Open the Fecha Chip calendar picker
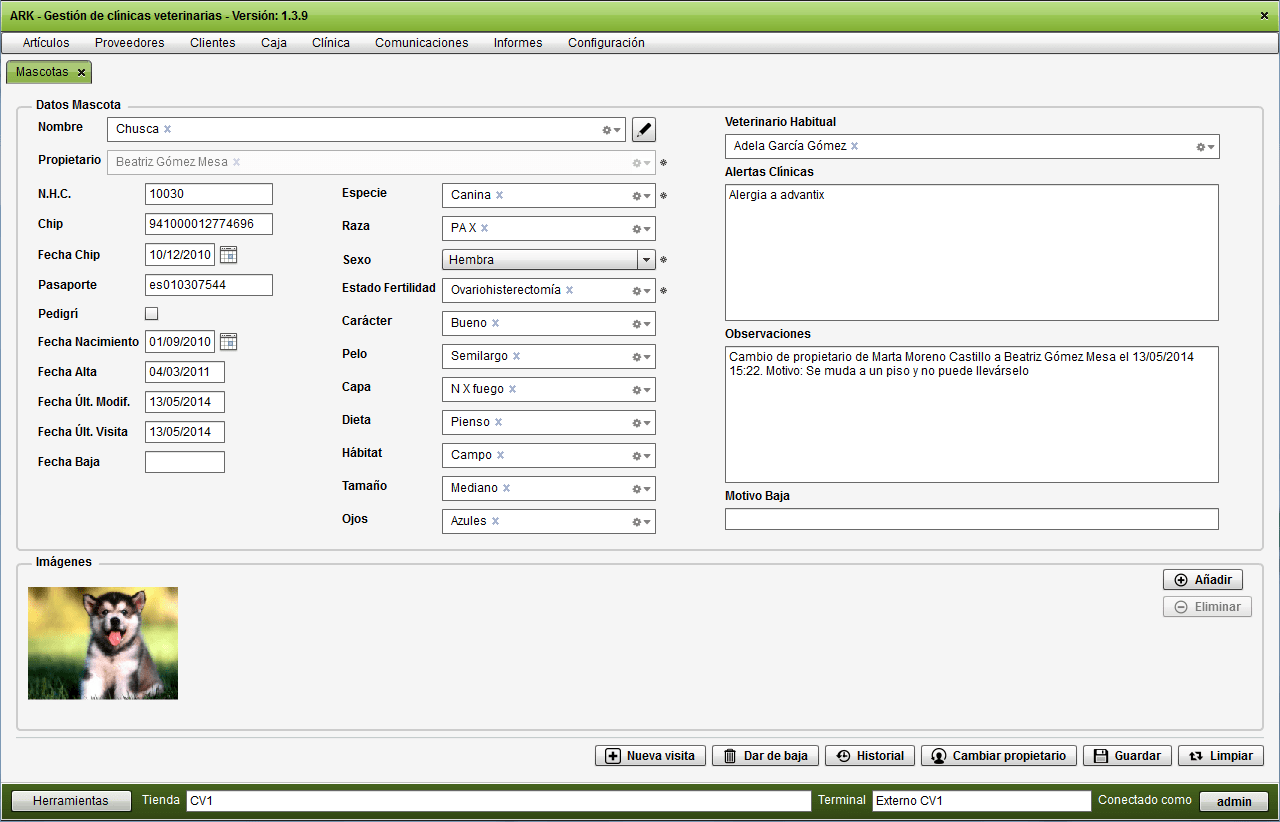Screen dimensions: 1280x822 pos(228,255)
